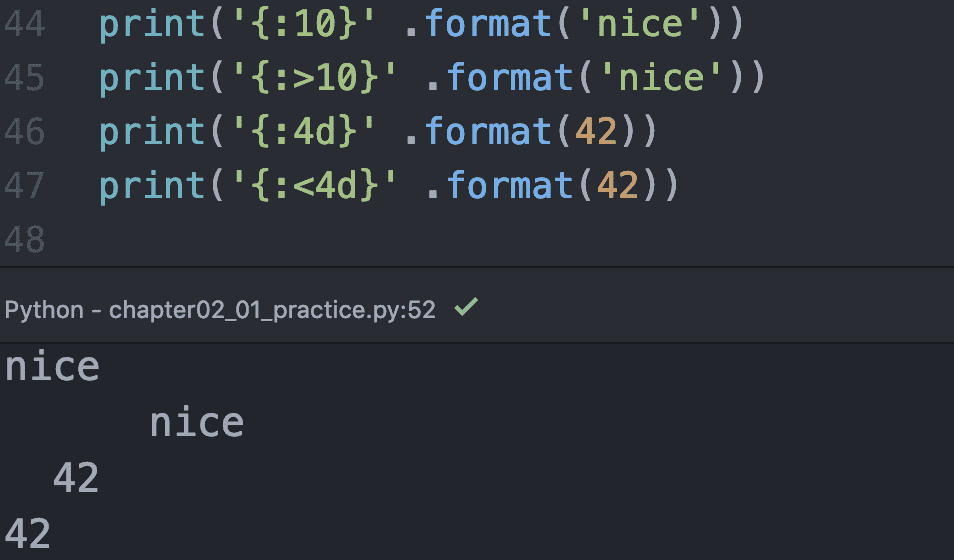Click the print keyword on line 47
Viewport: 954px width, 560px height.
152,186
